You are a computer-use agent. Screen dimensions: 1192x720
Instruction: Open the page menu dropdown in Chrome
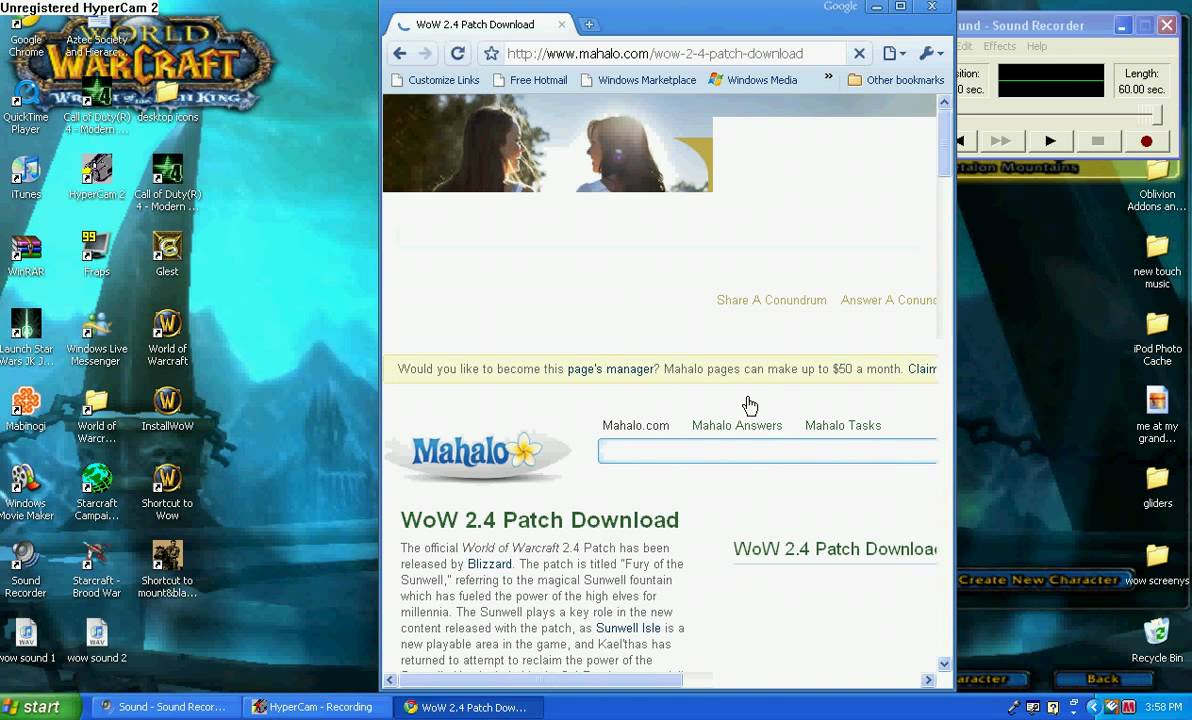[889, 53]
